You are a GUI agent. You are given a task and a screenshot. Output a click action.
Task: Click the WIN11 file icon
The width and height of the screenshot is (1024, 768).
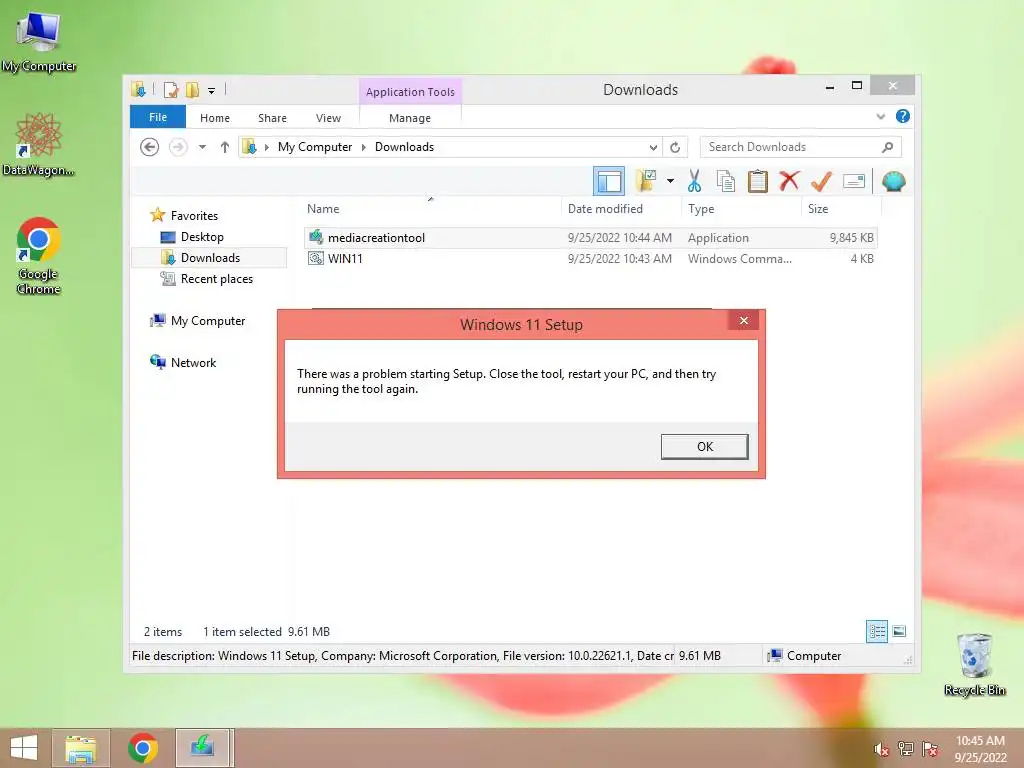pos(315,259)
